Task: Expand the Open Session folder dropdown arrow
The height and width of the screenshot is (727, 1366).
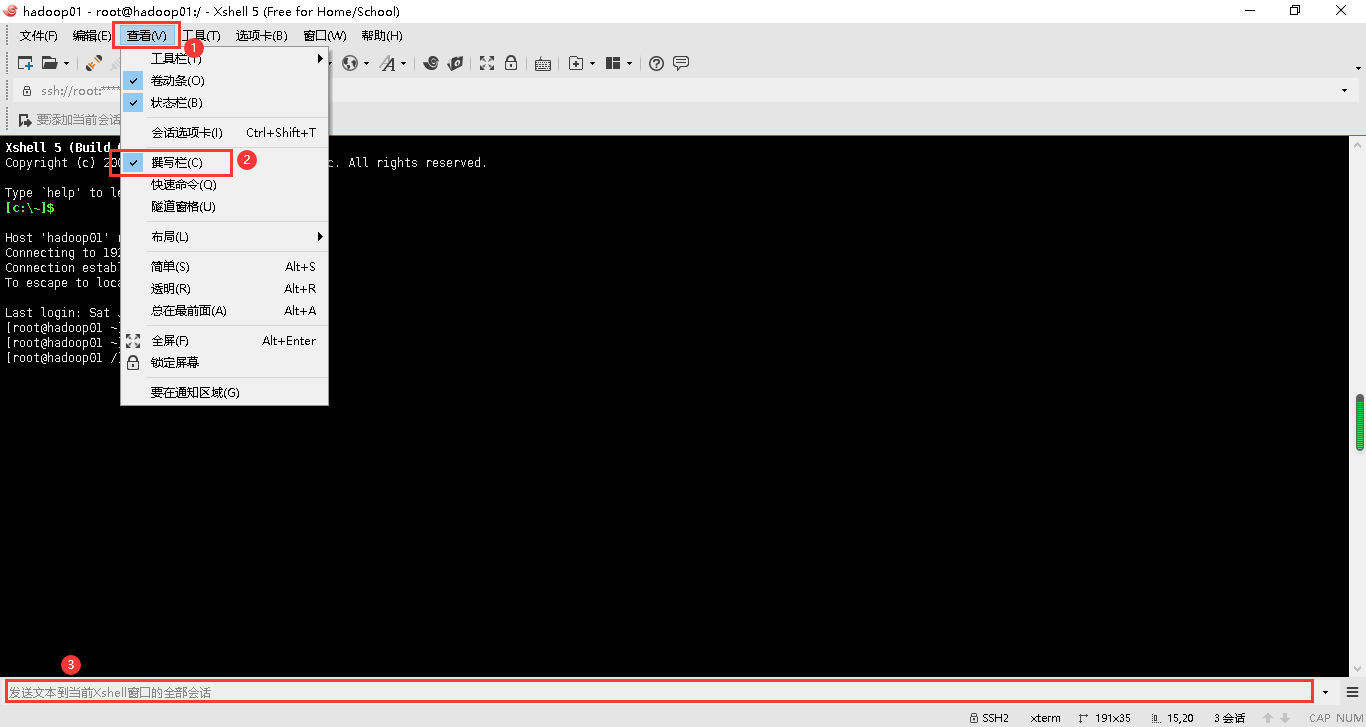Action: (66, 63)
